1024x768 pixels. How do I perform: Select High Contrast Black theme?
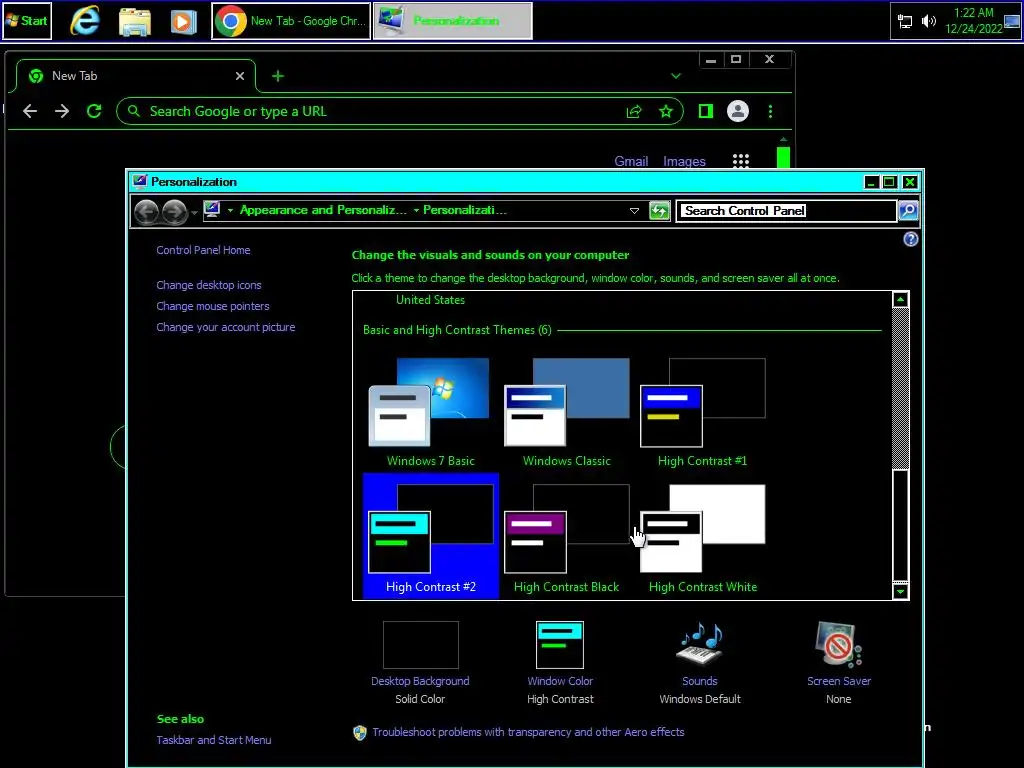click(566, 536)
